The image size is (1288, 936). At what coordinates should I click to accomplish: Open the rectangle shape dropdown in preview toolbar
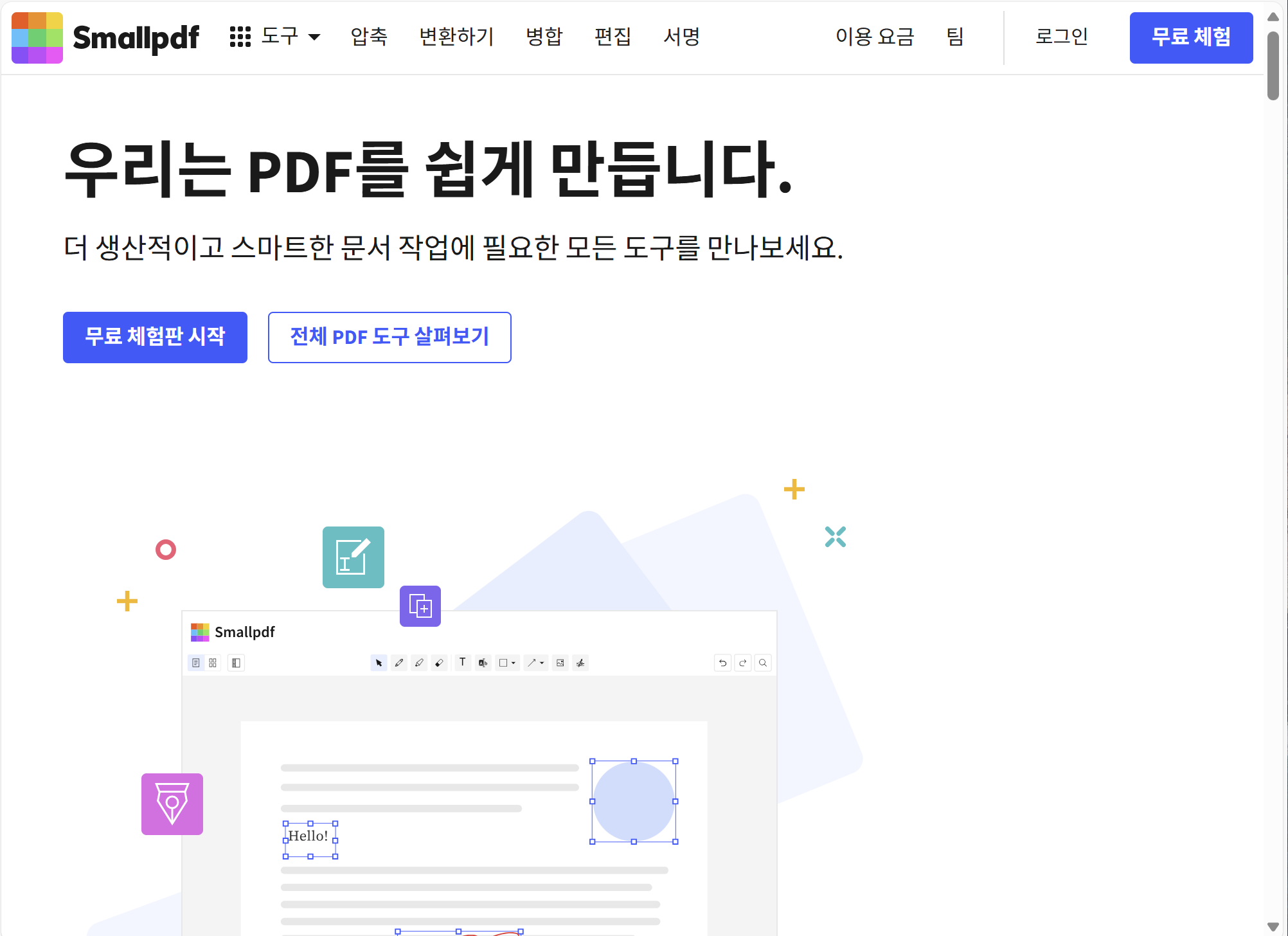[507, 663]
